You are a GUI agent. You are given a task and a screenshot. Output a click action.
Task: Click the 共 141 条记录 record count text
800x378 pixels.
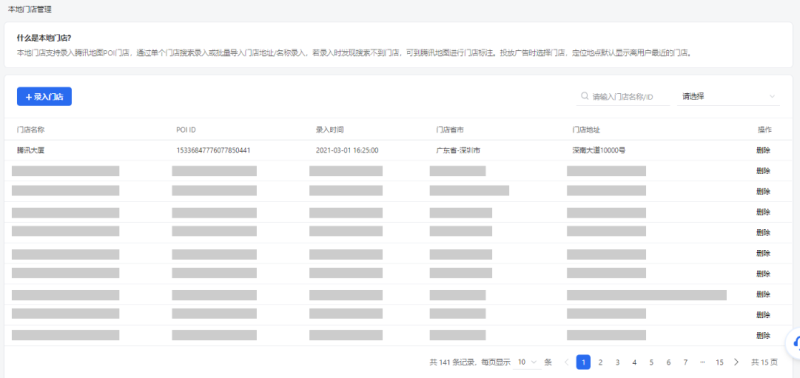point(453,362)
